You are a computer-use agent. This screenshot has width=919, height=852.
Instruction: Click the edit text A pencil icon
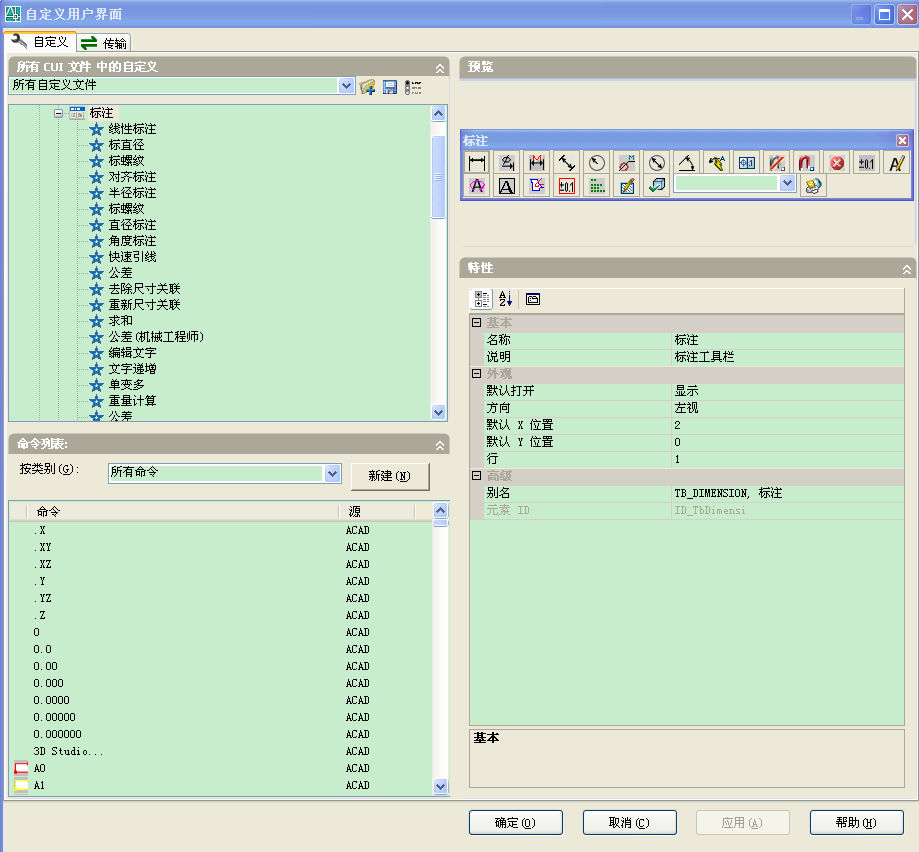897,162
